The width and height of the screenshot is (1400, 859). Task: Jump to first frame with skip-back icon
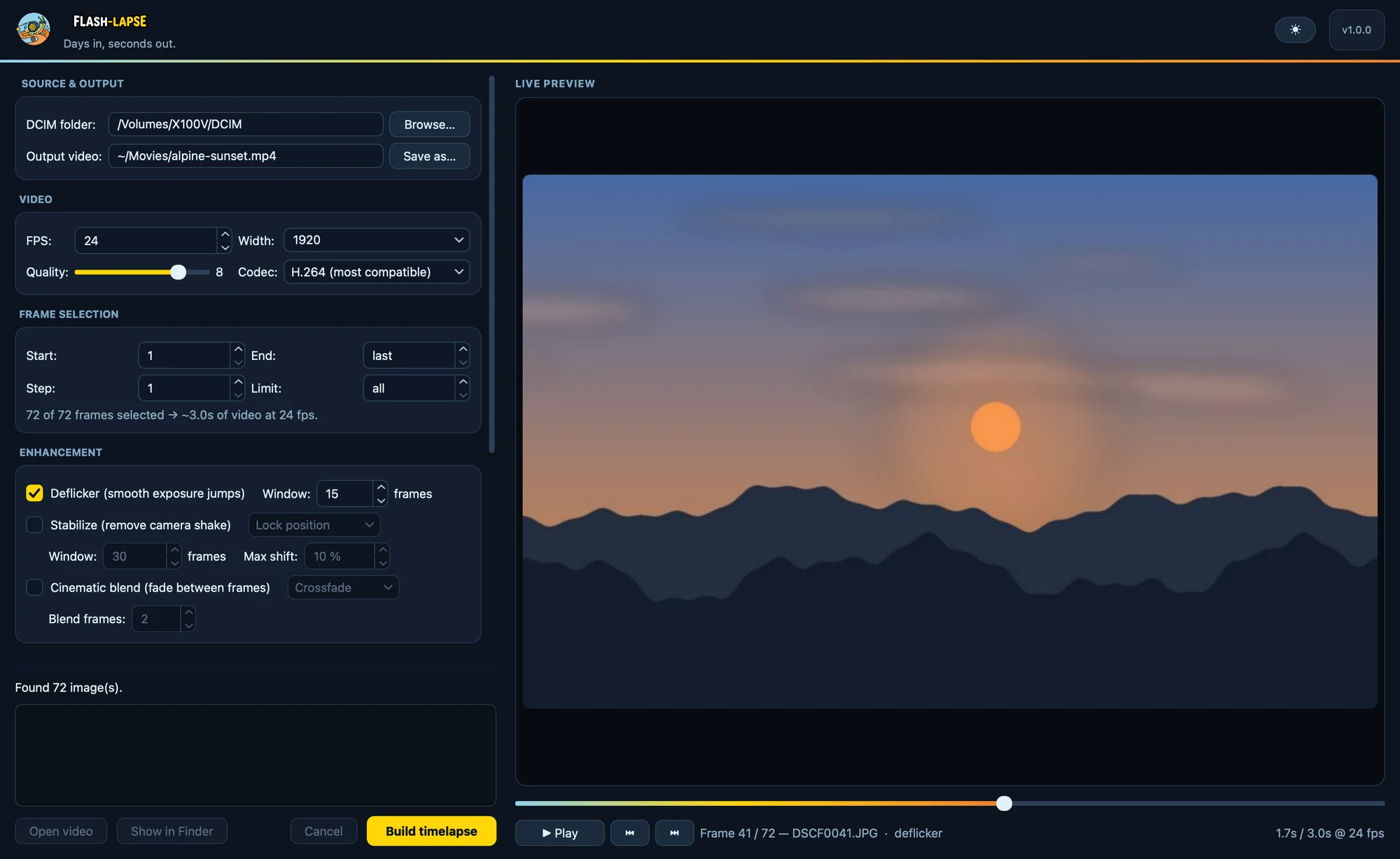[x=629, y=832]
